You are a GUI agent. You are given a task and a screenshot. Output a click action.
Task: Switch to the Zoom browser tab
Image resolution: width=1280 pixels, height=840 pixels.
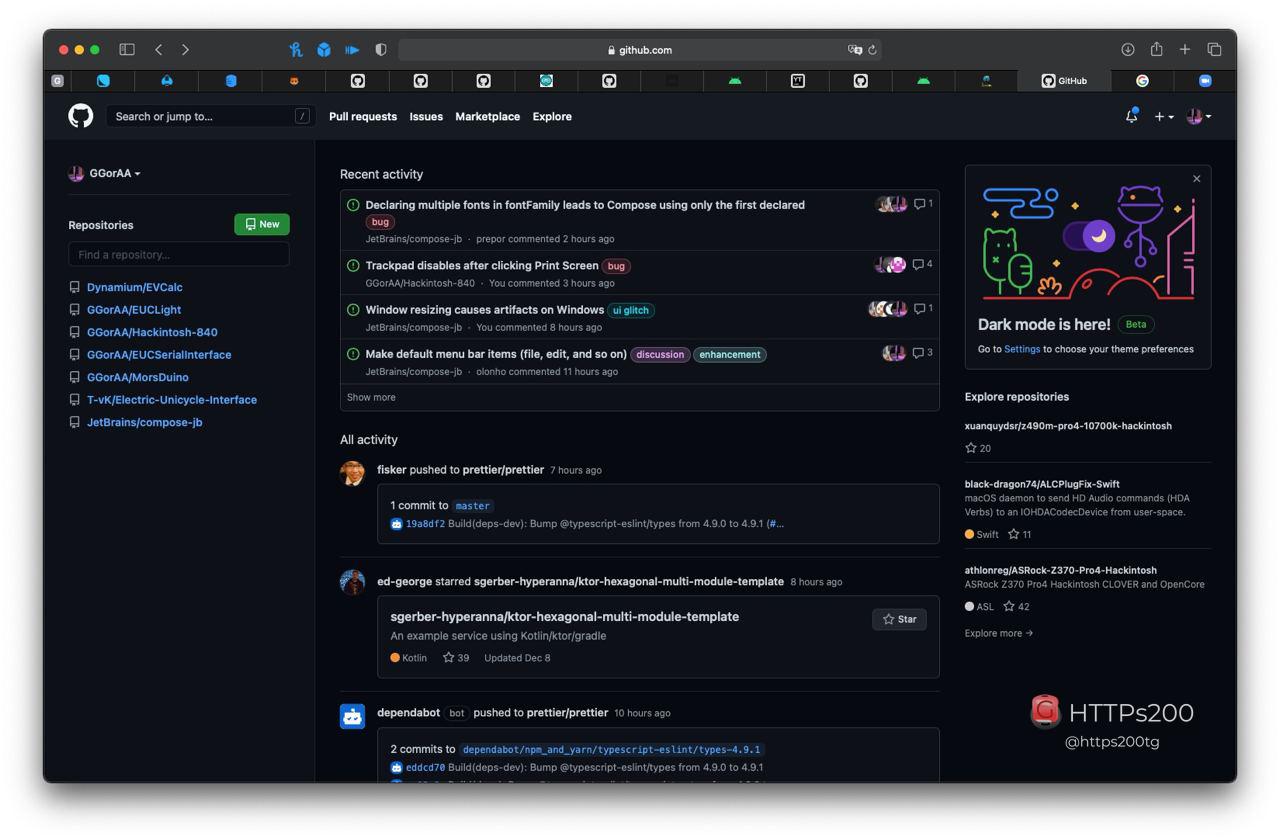coord(1205,81)
